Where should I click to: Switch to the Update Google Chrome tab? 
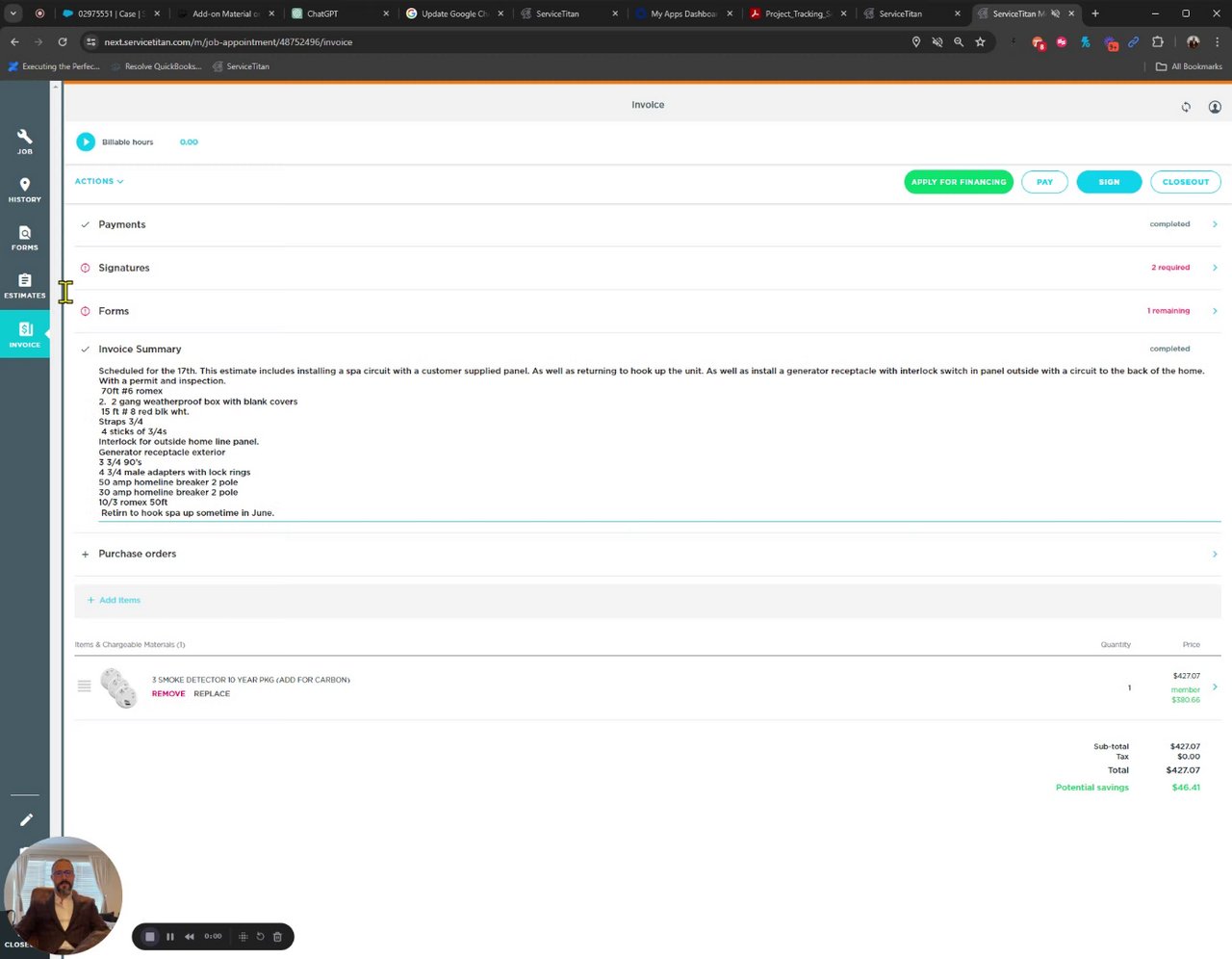pos(454,13)
